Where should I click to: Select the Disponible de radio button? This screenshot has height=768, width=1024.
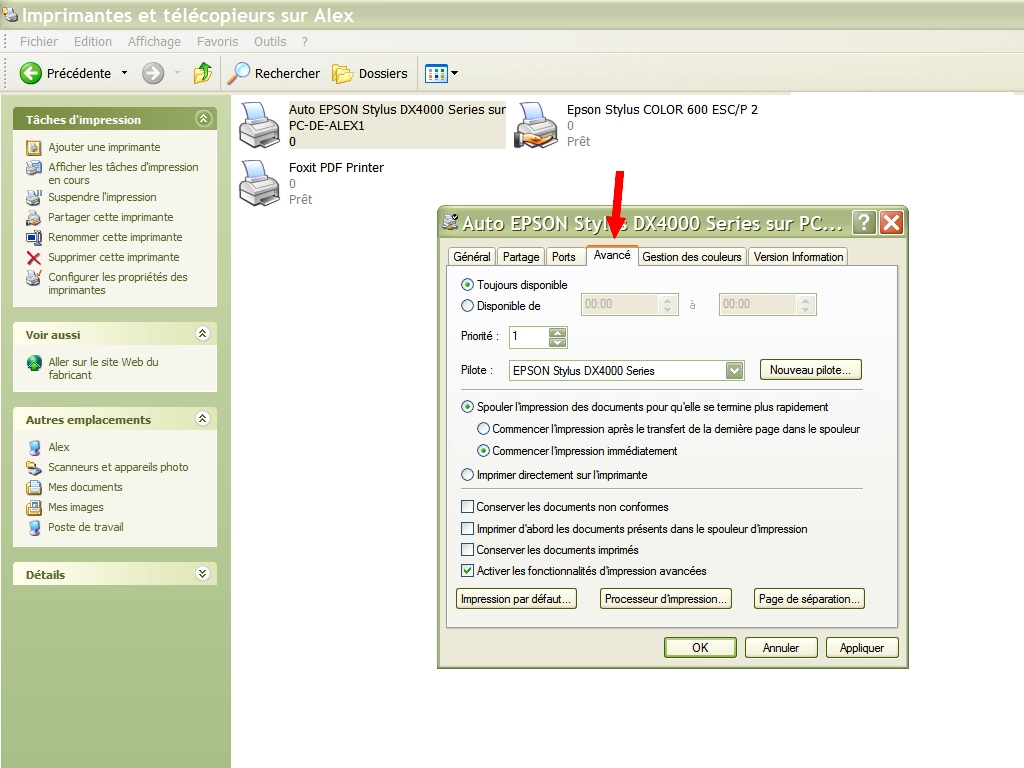point(467,306)
